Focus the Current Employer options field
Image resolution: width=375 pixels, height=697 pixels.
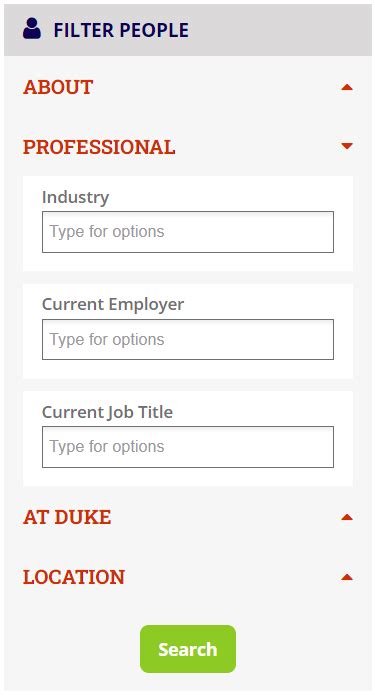[x=188, y=340]
